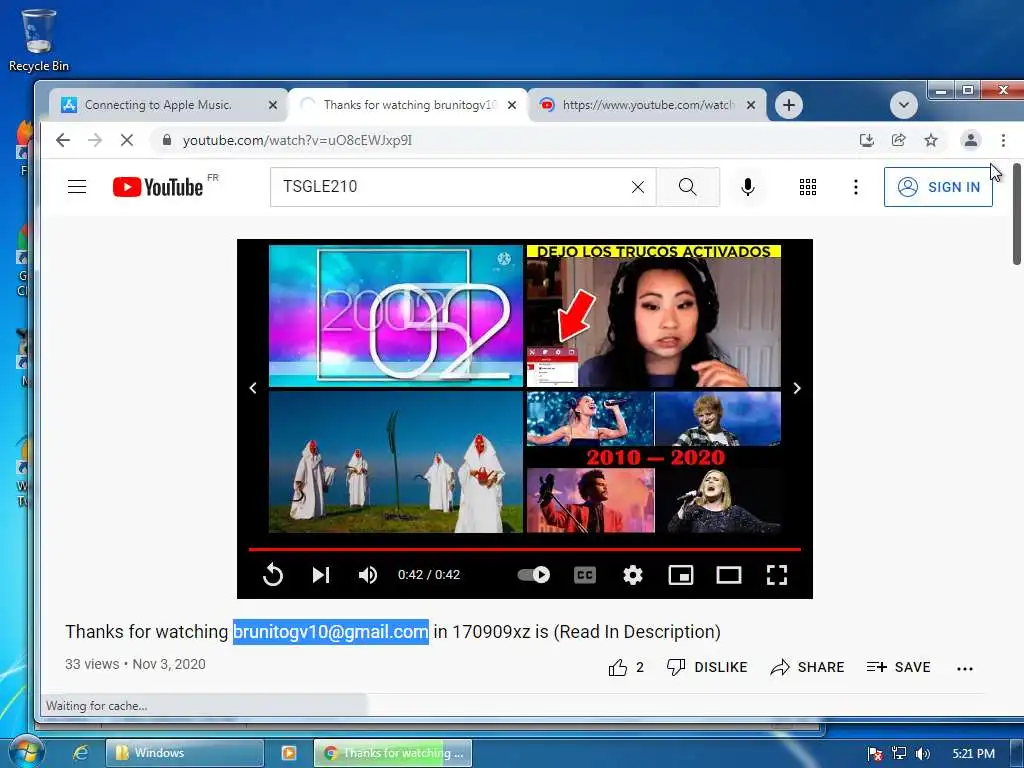Expand the tab search dropdown
The image size is (1024, 768).
(x=904, y=105)
